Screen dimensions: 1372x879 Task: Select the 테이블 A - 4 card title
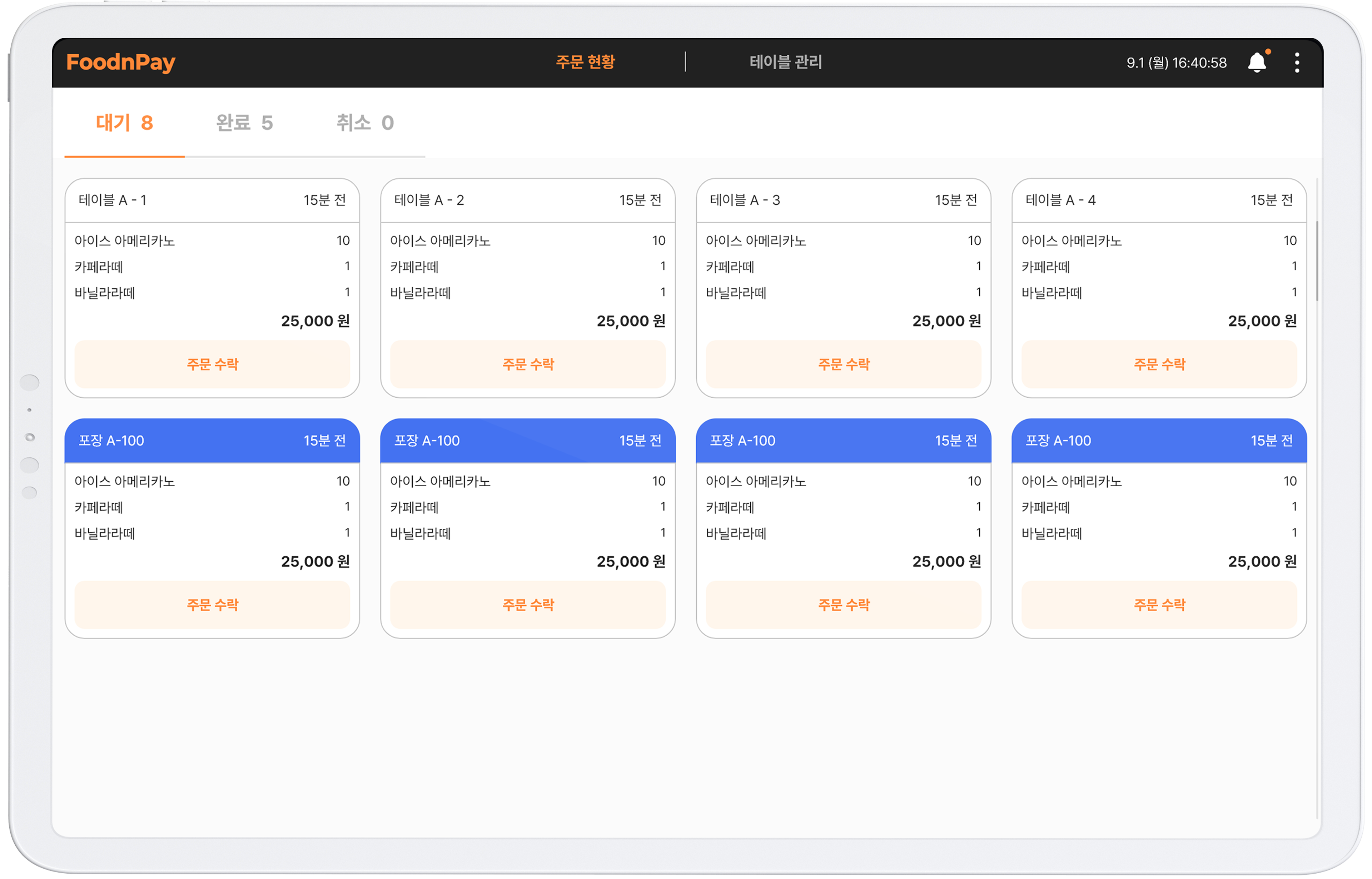click(1060, 200)
